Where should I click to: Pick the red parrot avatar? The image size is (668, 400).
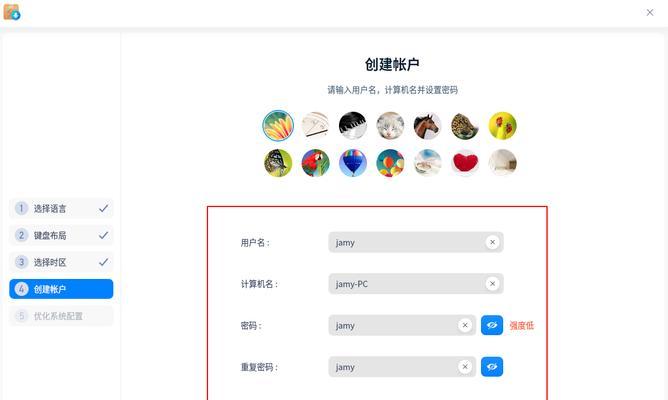point(316,163)
